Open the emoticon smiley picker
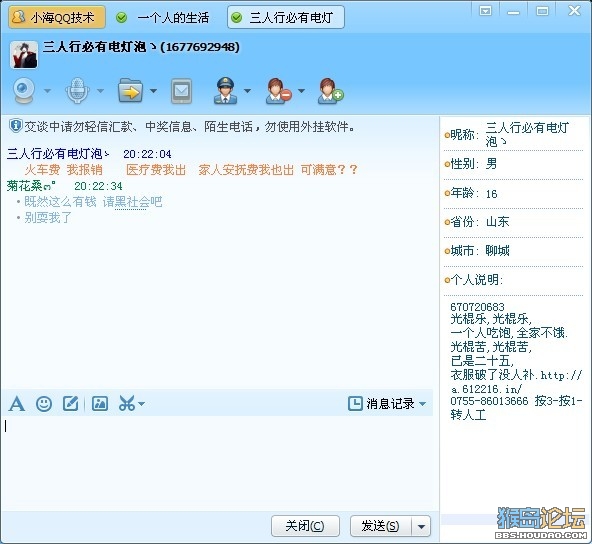 (x=44, y=404)
